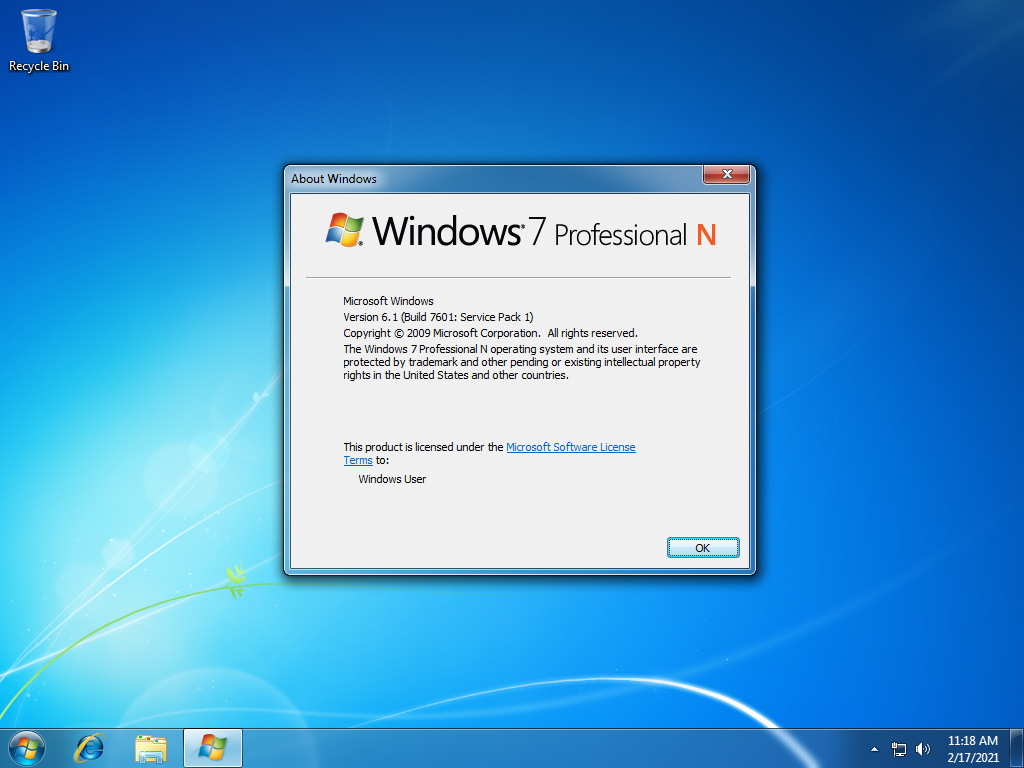The width and height of the screenshot is (1024, 768).
Task: Select the active About Windows taskbar button
Action: 212,747
